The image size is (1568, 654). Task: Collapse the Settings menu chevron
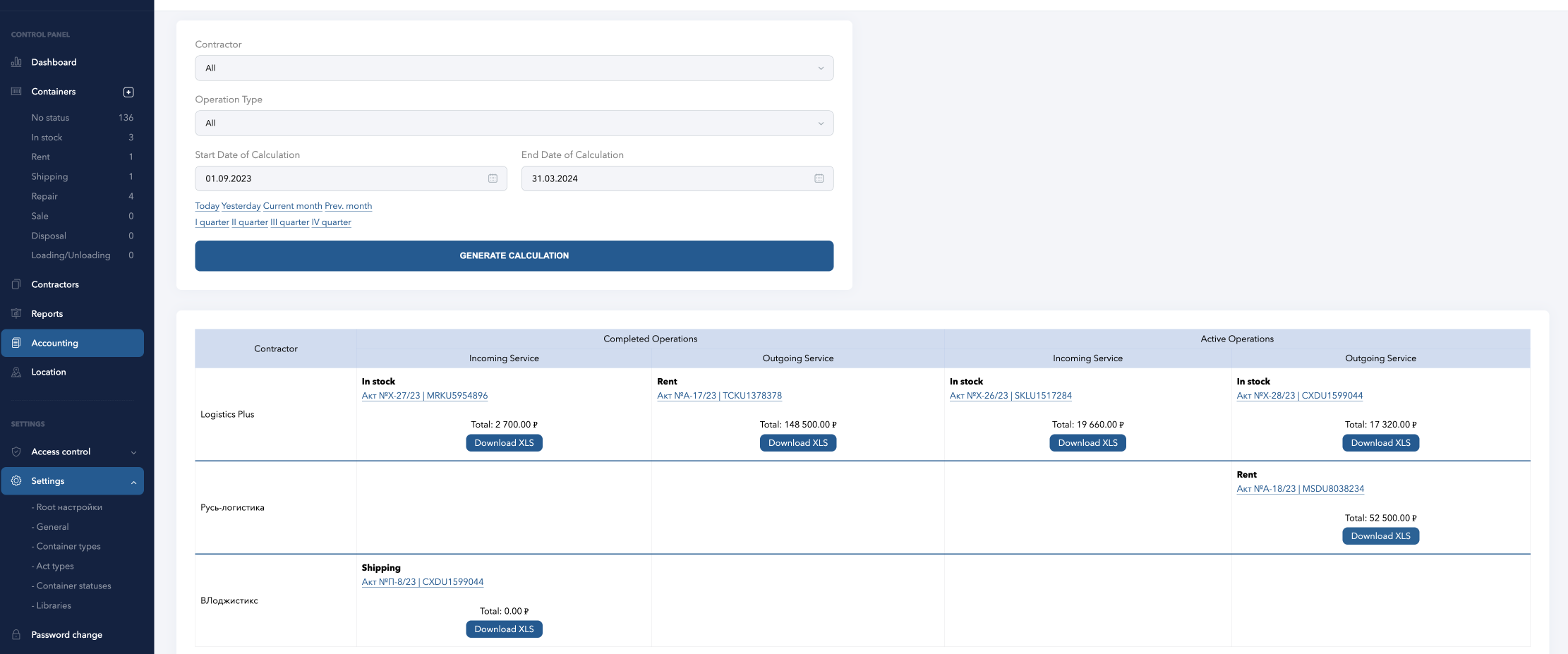[135, 481]
